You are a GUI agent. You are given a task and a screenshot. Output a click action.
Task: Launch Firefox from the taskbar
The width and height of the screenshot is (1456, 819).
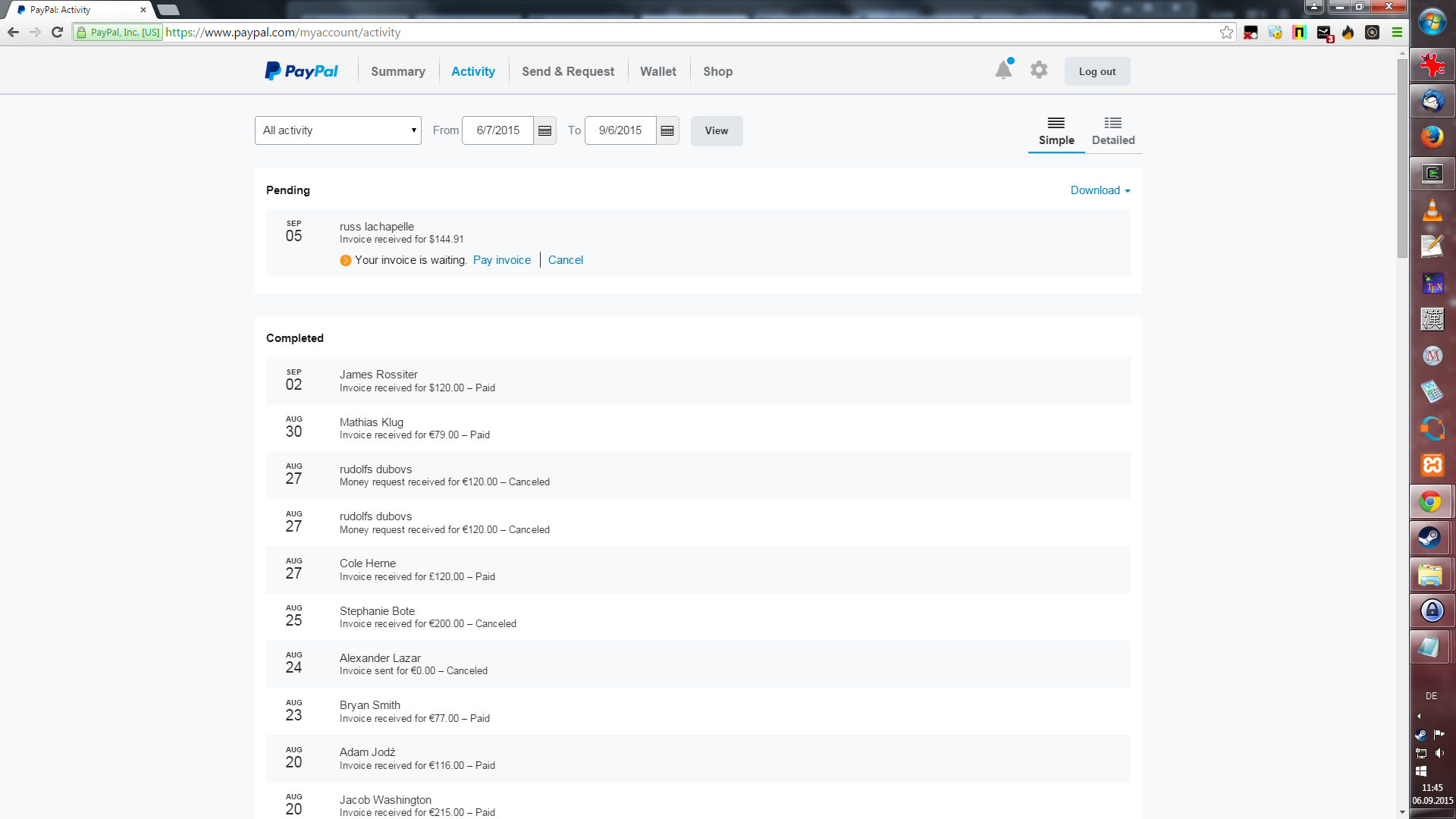coord(1432,137)
